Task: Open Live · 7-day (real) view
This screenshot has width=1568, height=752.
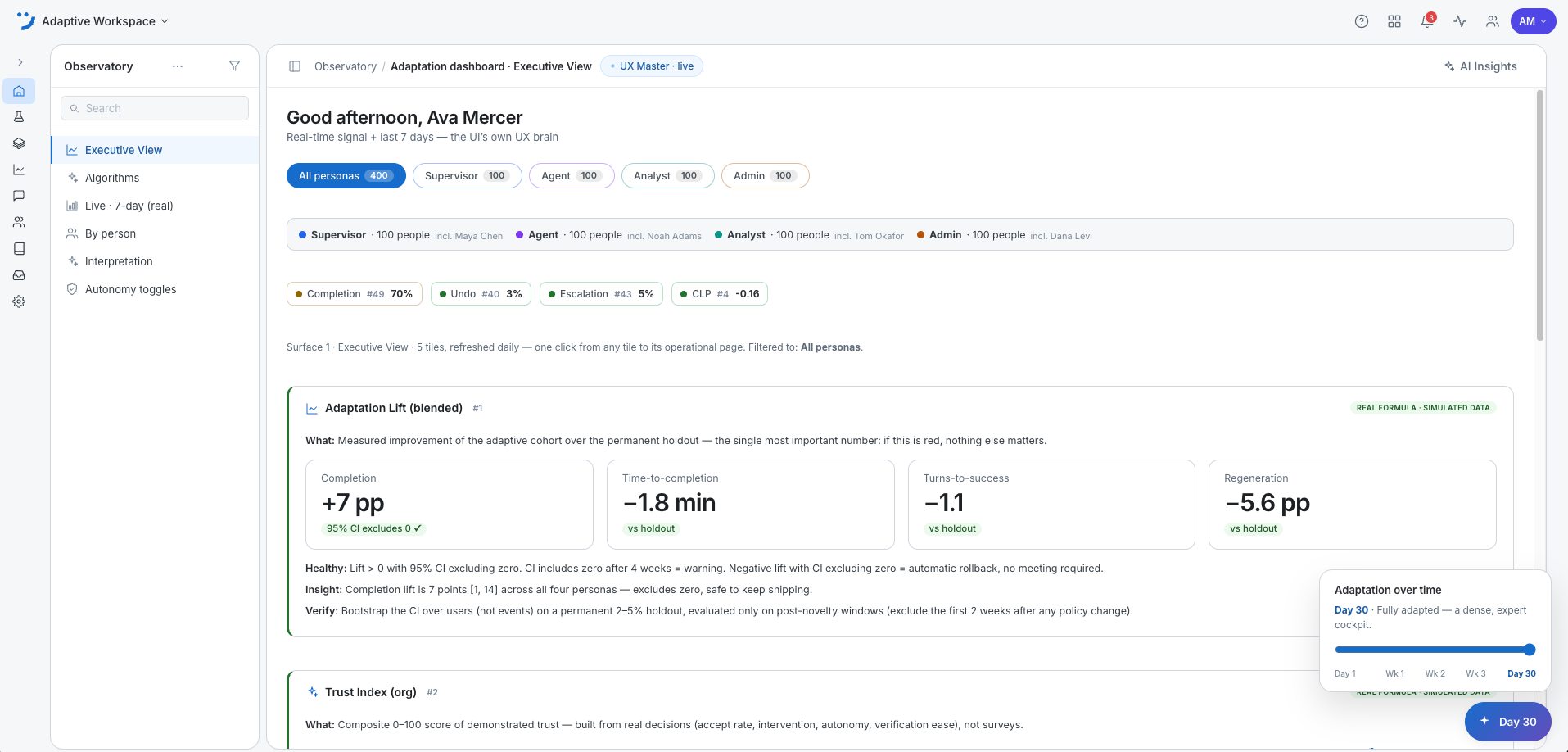Action: tap(156, 206)
